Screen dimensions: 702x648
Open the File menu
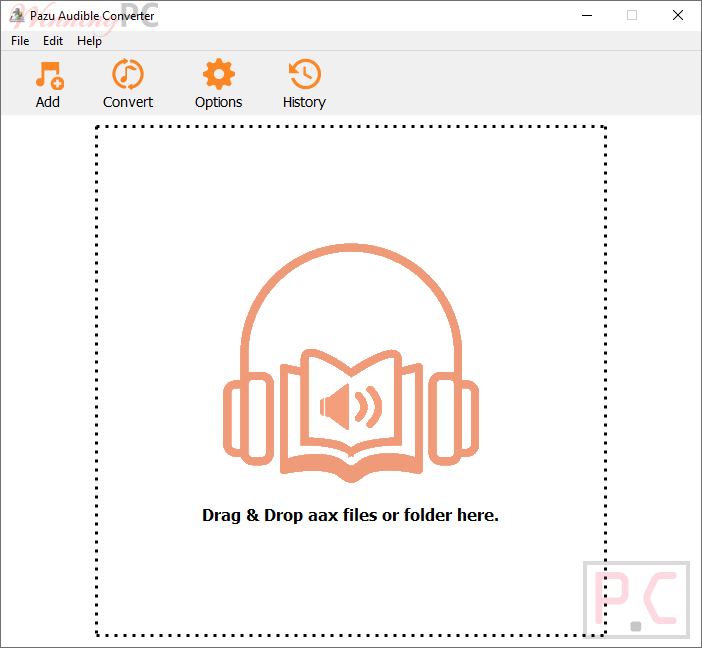20,41
